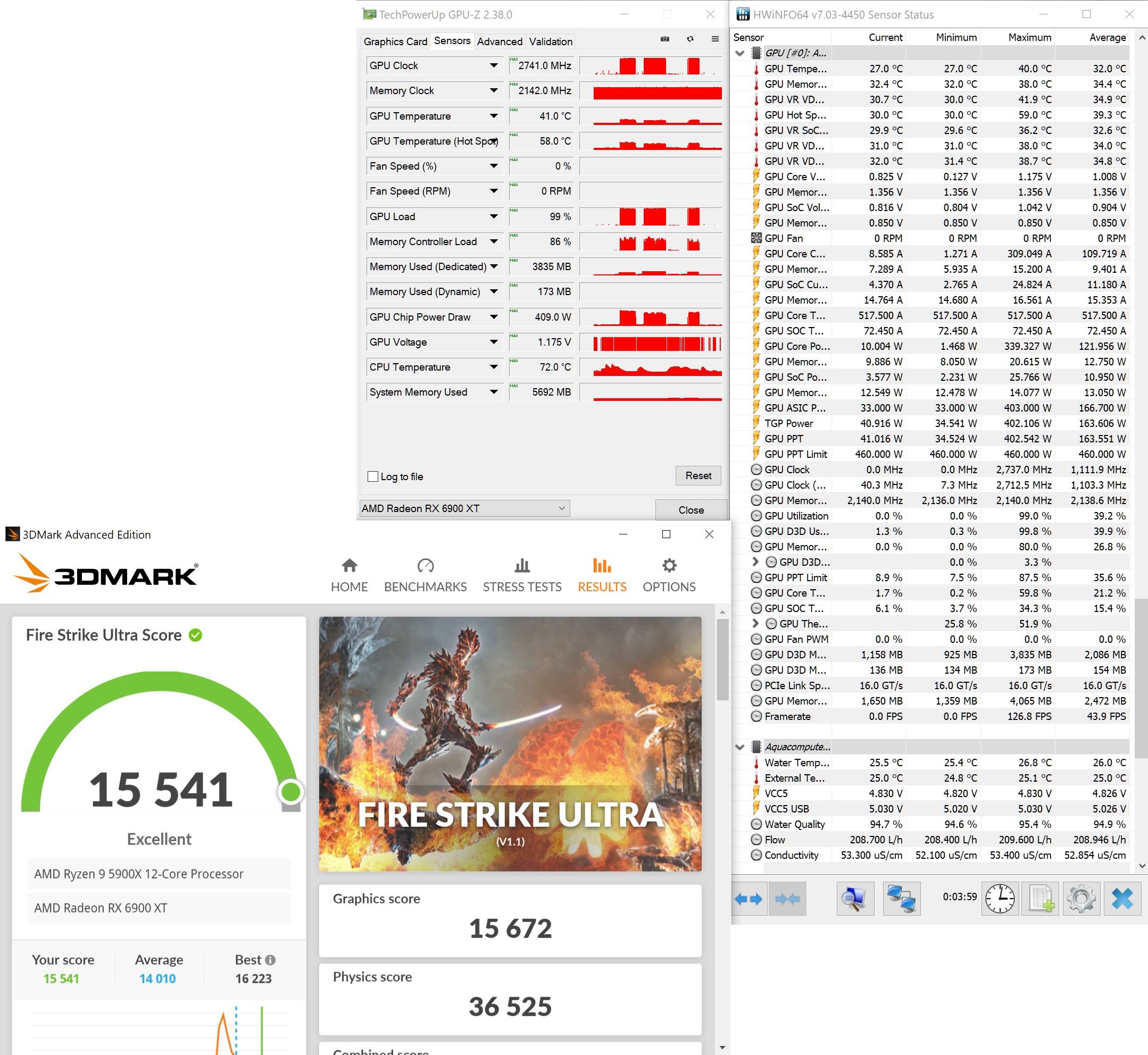
Task: Click score gauge green indicator knob
Action: 290,792
